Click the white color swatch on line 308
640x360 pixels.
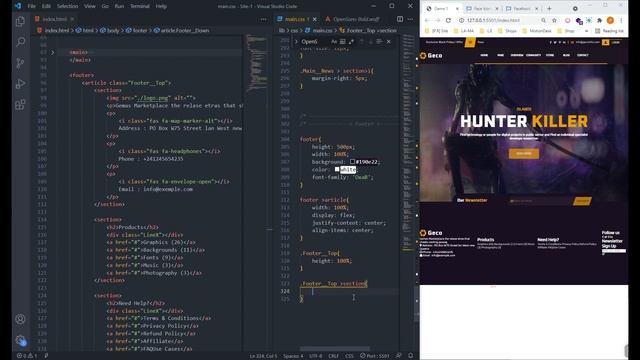point(337,169)
